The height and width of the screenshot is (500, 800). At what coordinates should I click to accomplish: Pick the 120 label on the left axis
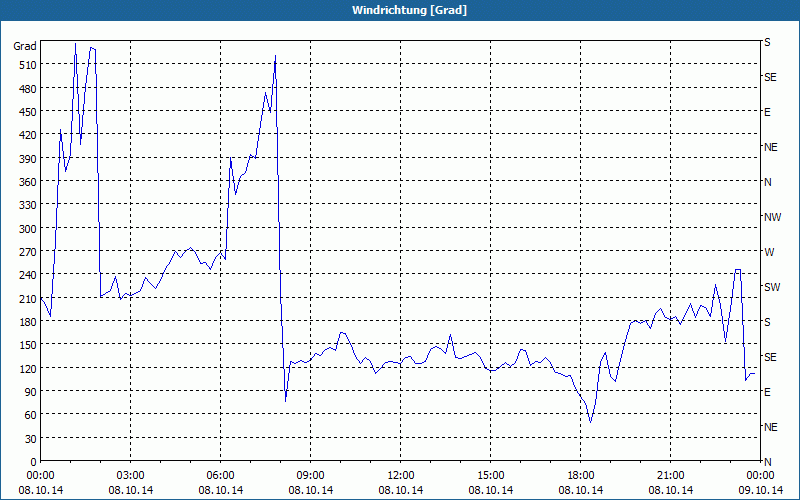28,368
